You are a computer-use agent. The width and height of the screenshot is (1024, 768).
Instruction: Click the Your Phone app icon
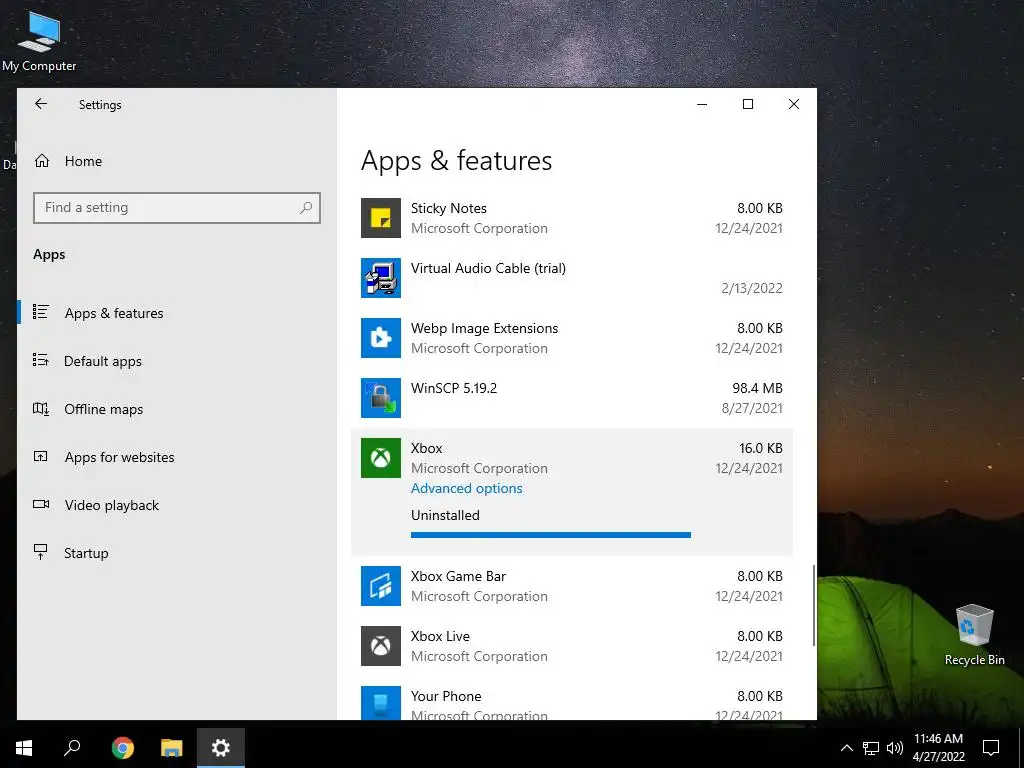[x=381, y=703]
